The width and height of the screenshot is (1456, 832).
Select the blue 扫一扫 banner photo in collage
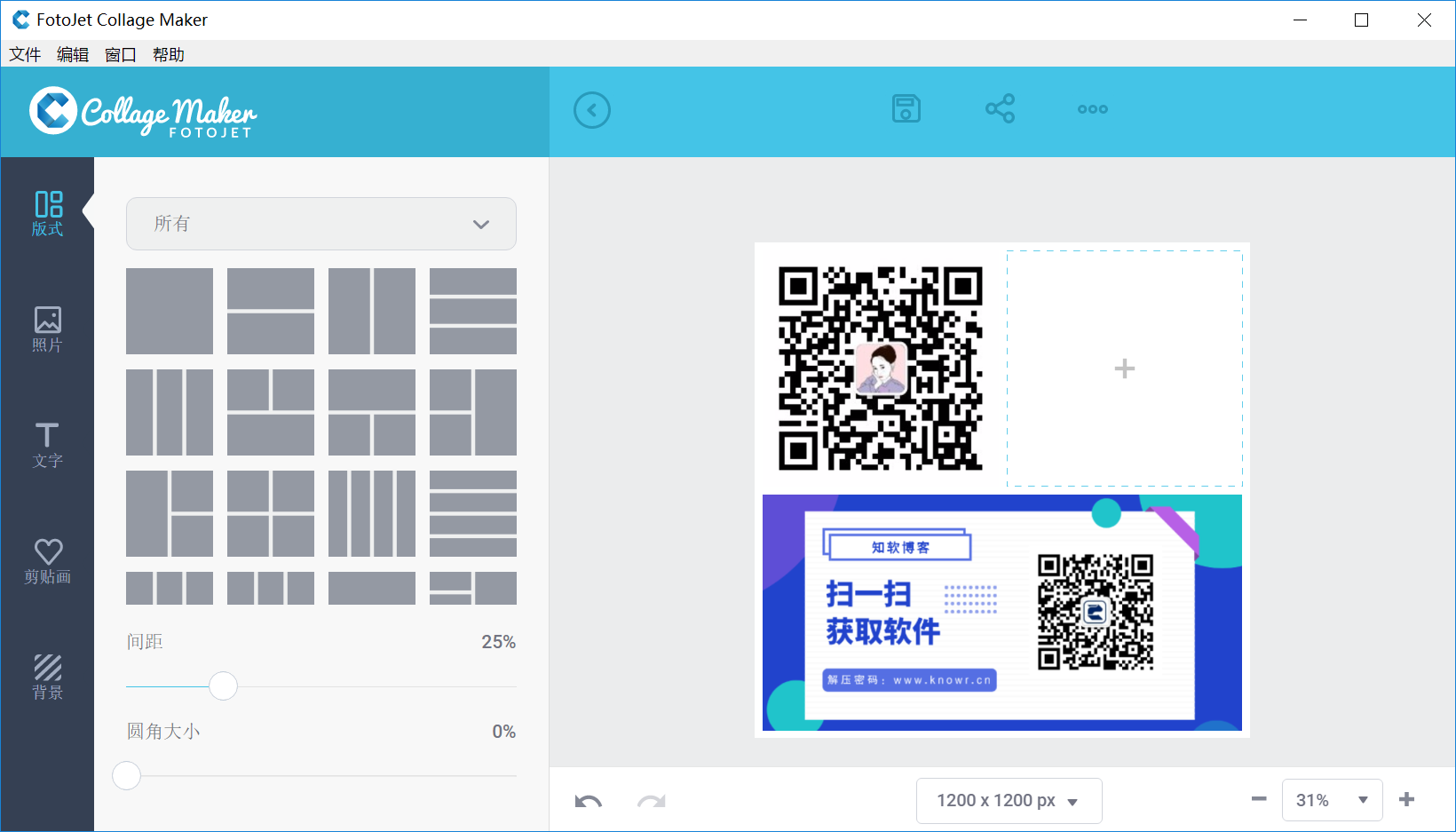(1002, 613)
